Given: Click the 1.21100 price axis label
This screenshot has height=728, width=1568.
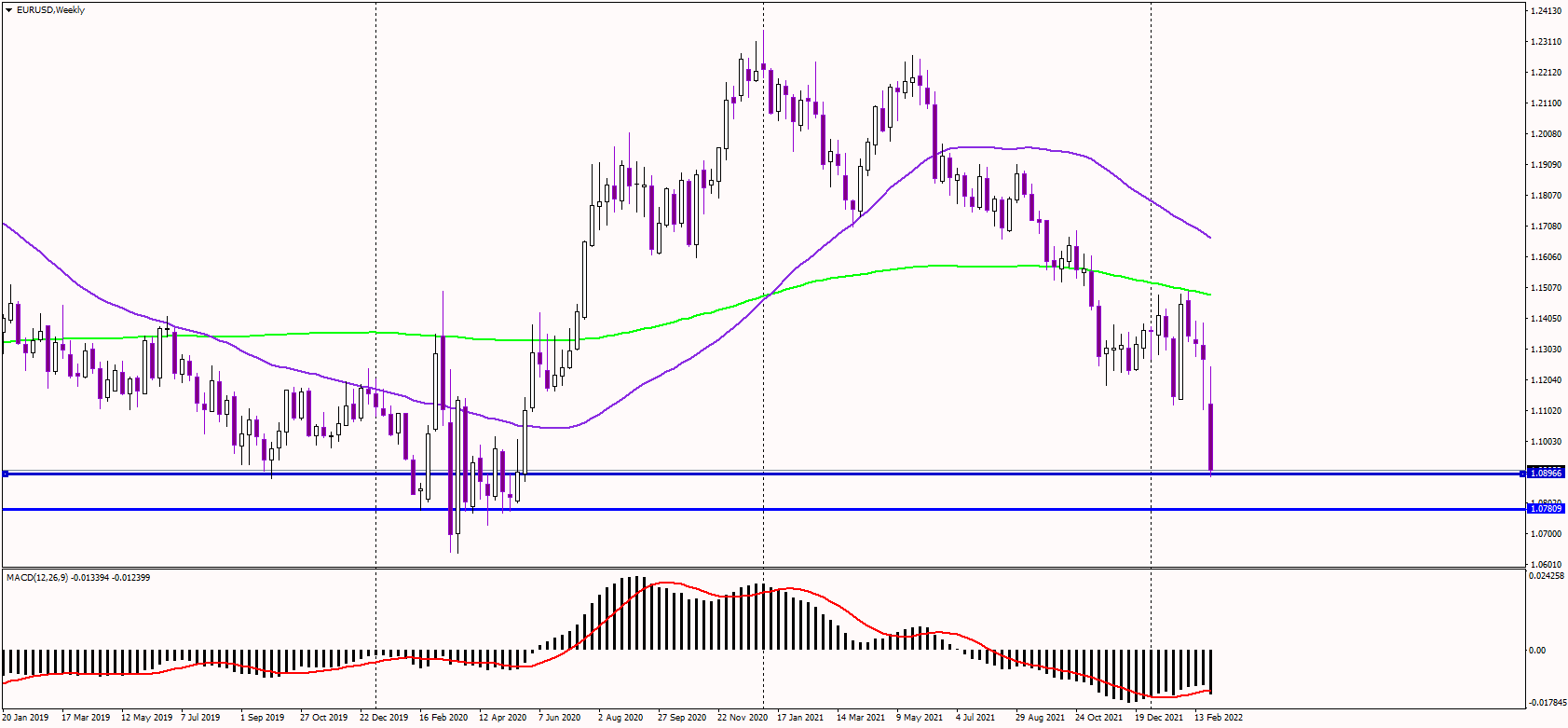Looking at the screenshot, I should (x=1547, y=103).
